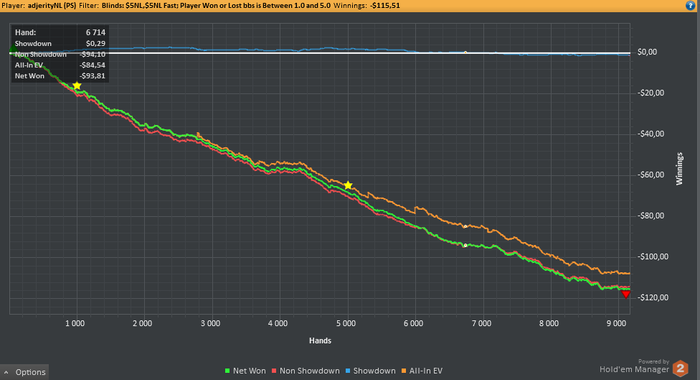Click the Non Showdown -$94,10 tooltip value
Screen dimensions: 700x380
[x=92, y=54]
